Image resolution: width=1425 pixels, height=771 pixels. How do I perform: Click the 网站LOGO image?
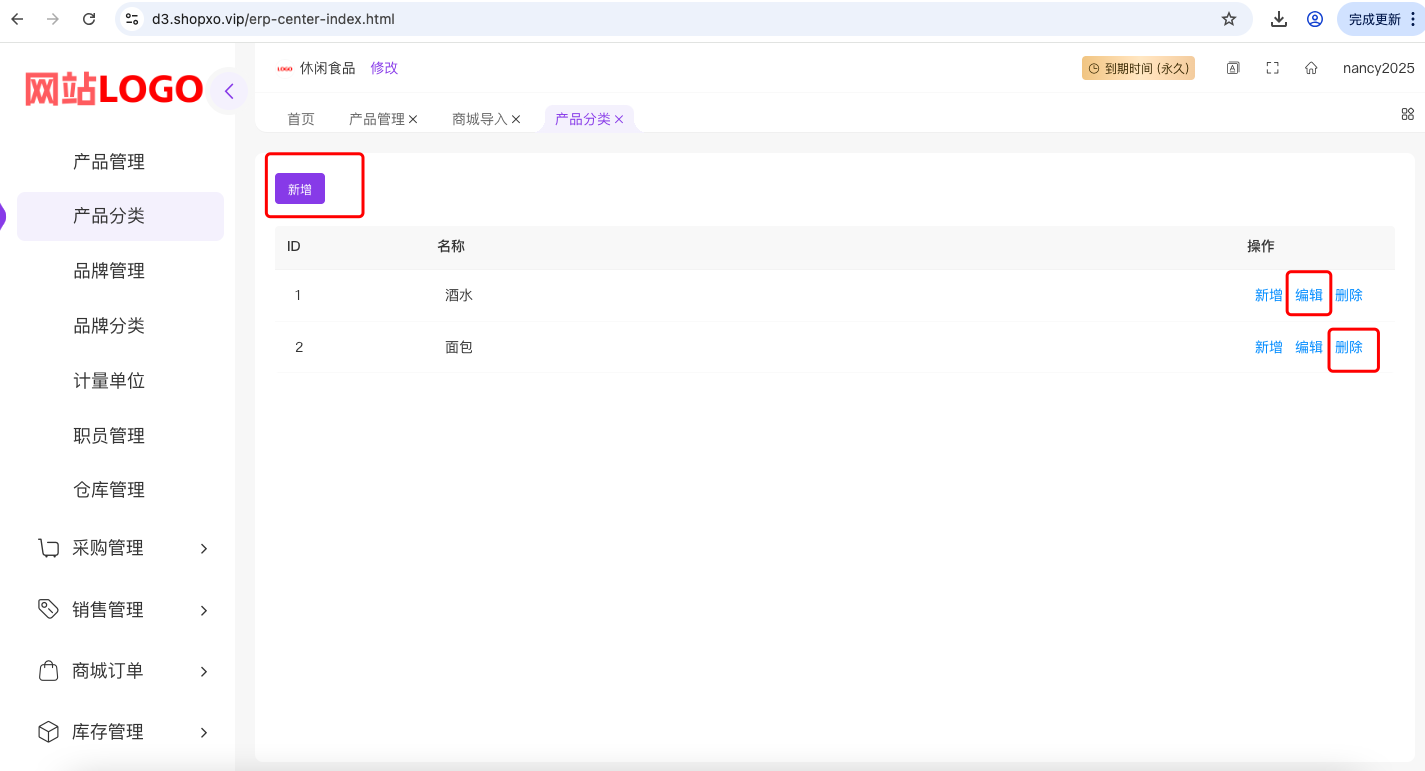(114, 90)
